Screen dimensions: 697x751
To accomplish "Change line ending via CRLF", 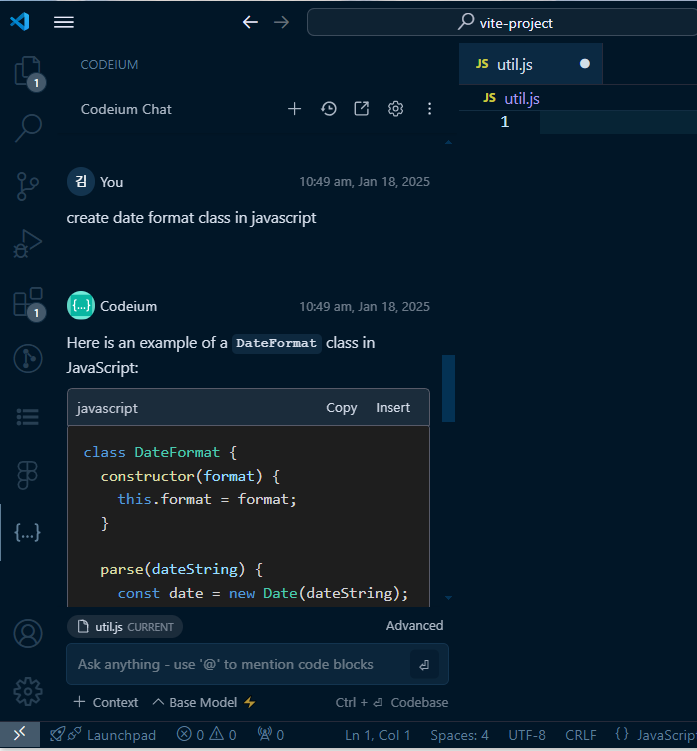I will pos(581,735).
